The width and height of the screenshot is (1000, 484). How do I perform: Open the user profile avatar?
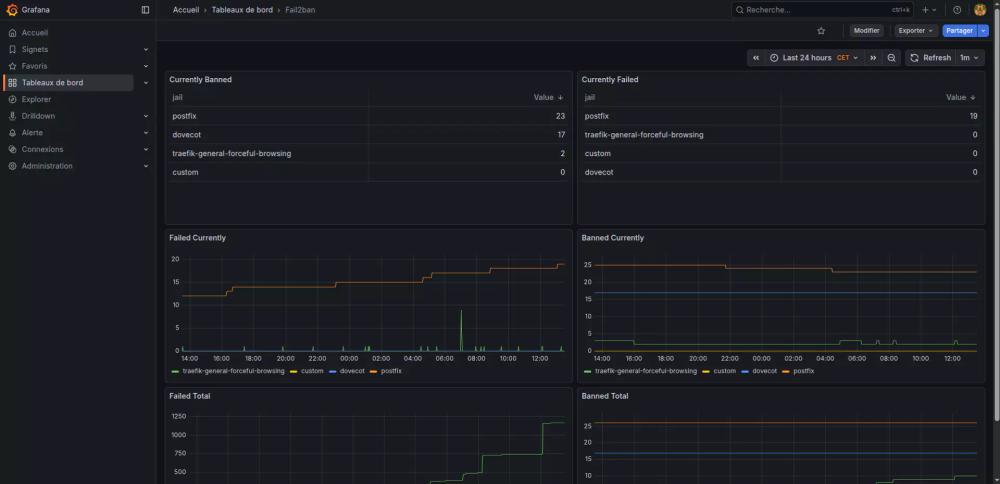coord(979,10)
